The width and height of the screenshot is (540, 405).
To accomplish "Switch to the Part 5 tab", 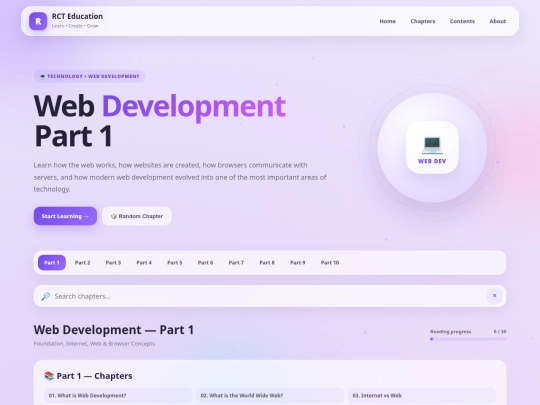I will coord(175,263).
